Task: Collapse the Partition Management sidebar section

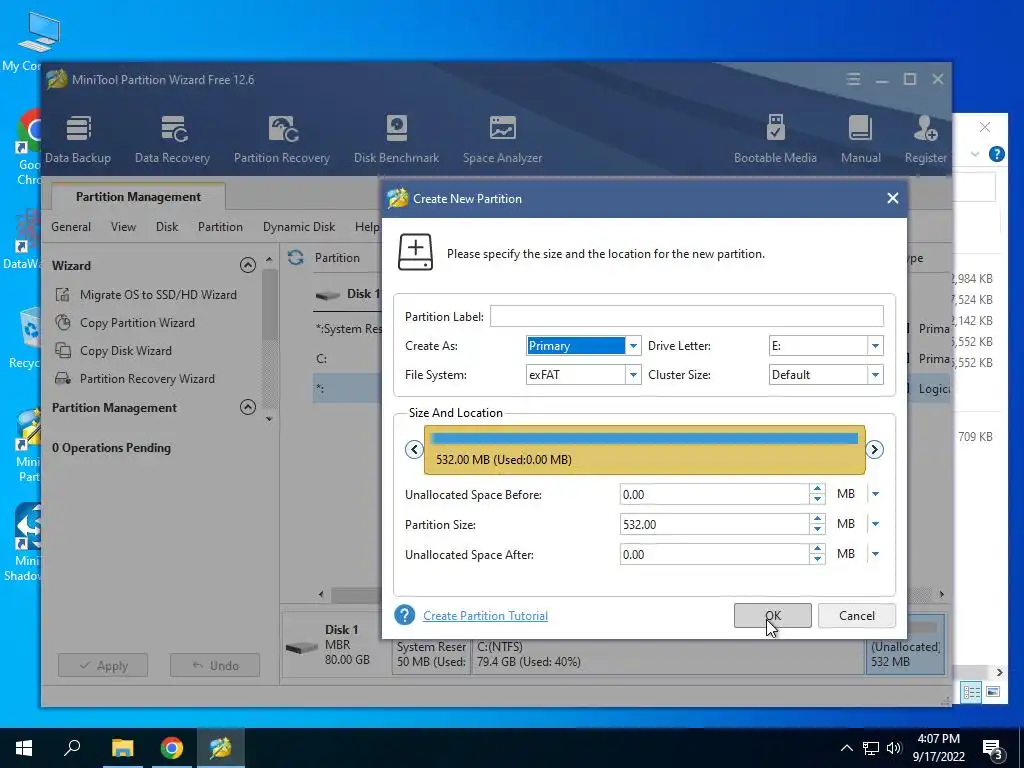Action: coord(248,408)
